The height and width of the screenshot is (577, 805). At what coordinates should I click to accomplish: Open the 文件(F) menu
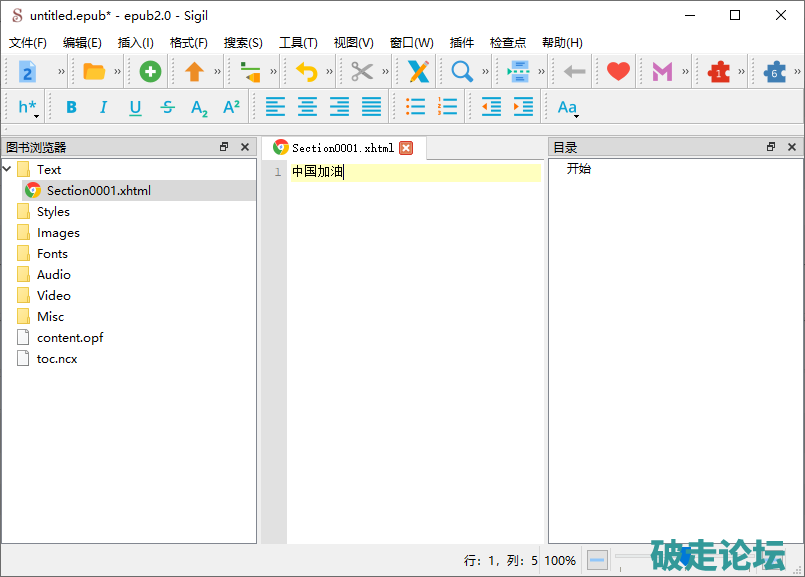[x=28, y=43]
